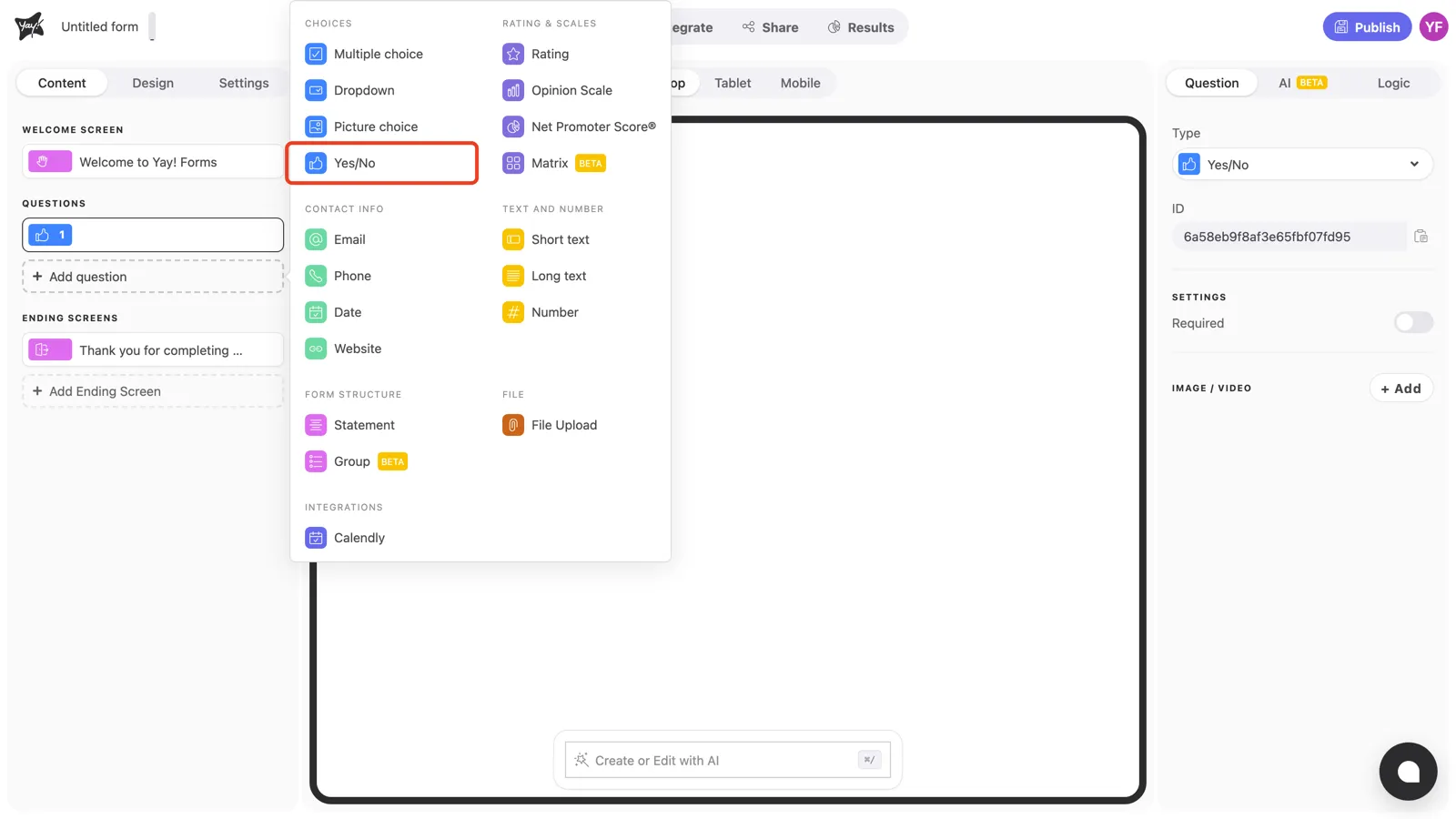Select the Multiple choice question type
This screenshot has width=1456, height=819.
point(364,54)
